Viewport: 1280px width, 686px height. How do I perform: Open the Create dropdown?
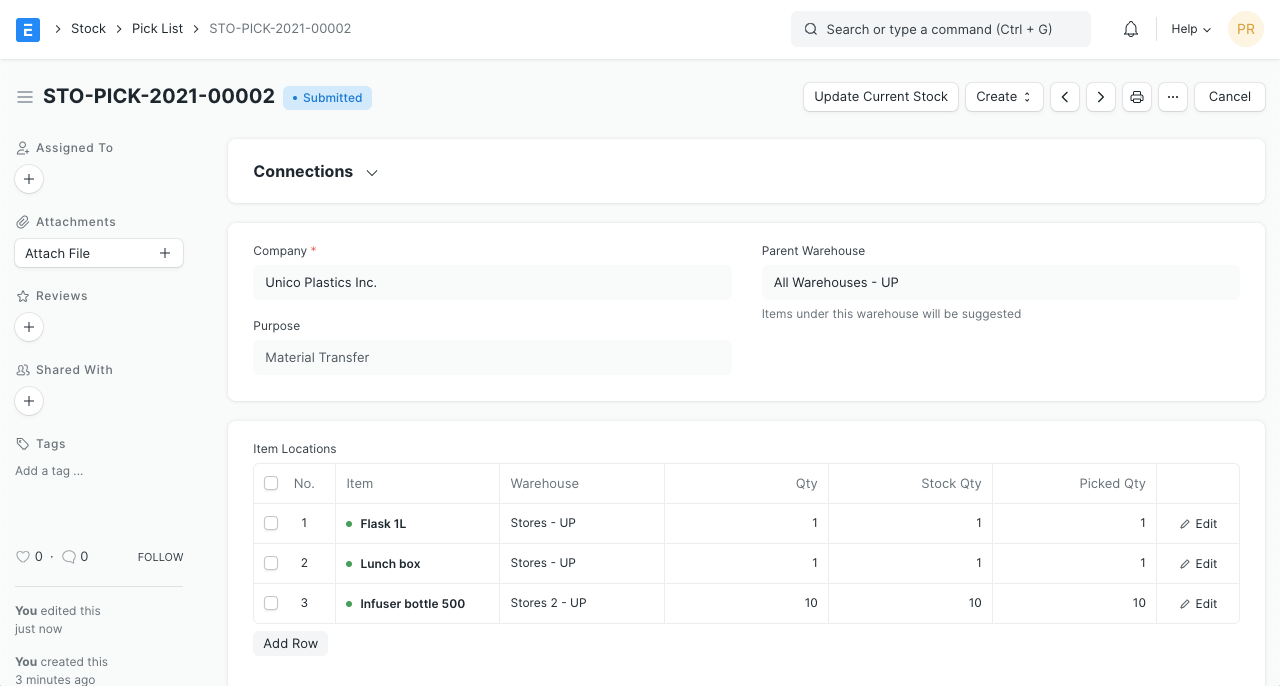click(1004, 97)
